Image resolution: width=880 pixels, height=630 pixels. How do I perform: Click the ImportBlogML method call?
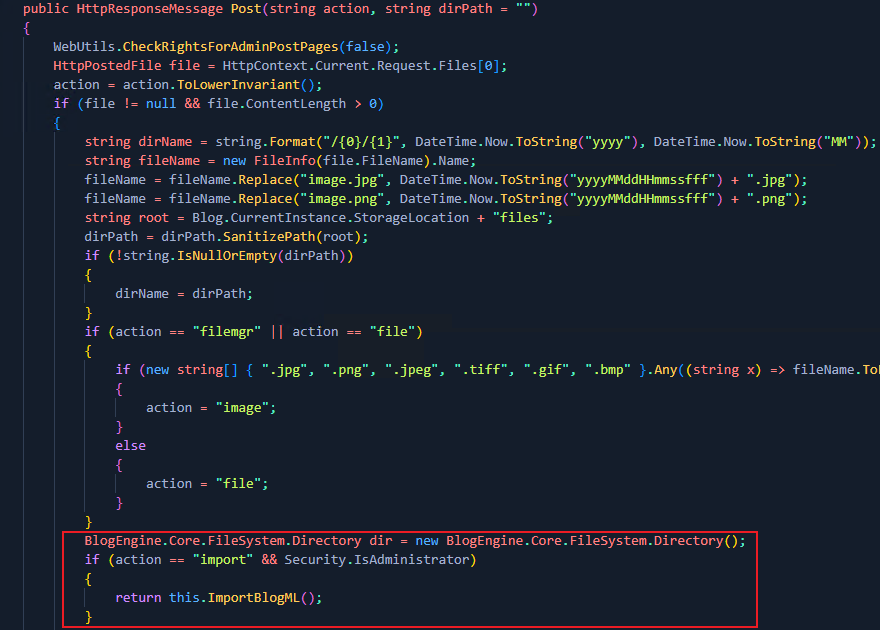254,598
